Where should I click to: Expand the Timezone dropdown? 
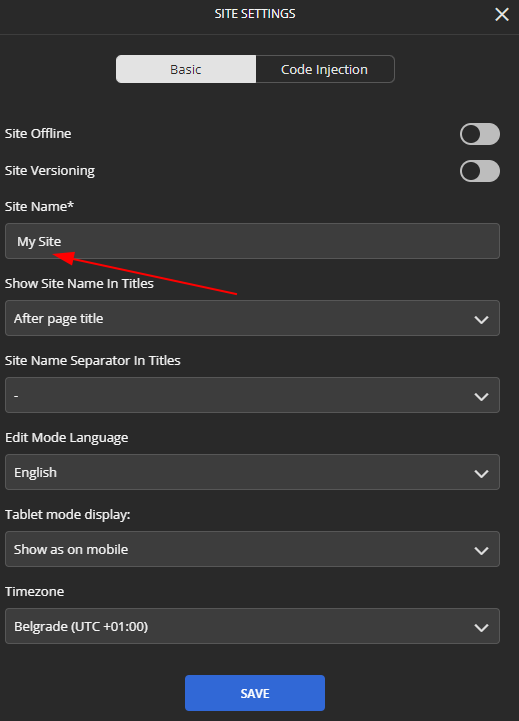pyautogui.click(x=252, y=626)
